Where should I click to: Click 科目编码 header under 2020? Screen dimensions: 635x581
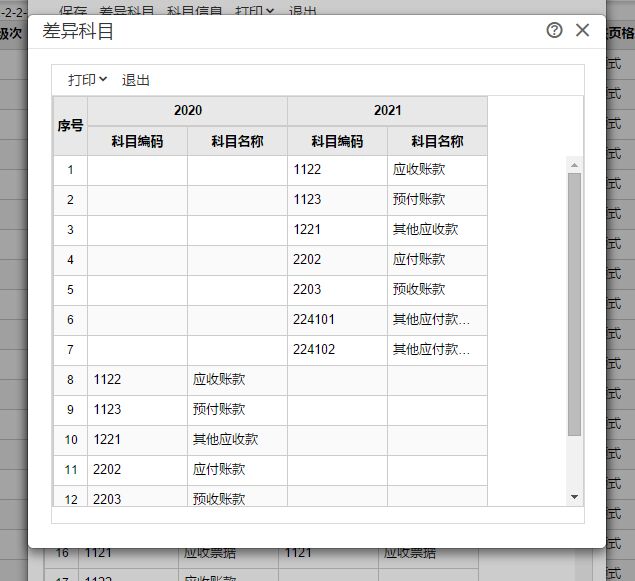pyautogui.click(x=137, y=141)
